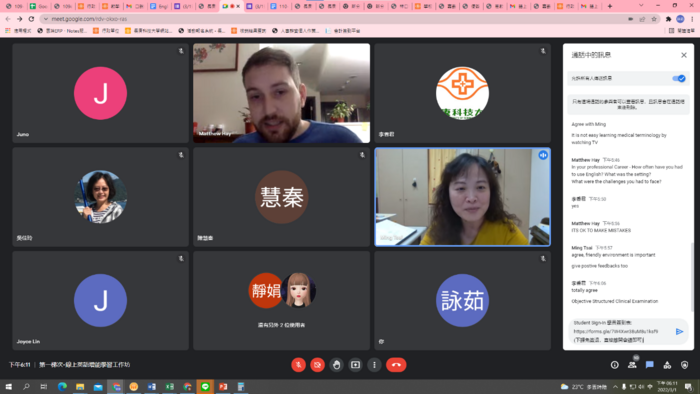This screenshot has width=700, height=394.
Task: Open the Apps bookmark shortcut
Action: [18, 31]
